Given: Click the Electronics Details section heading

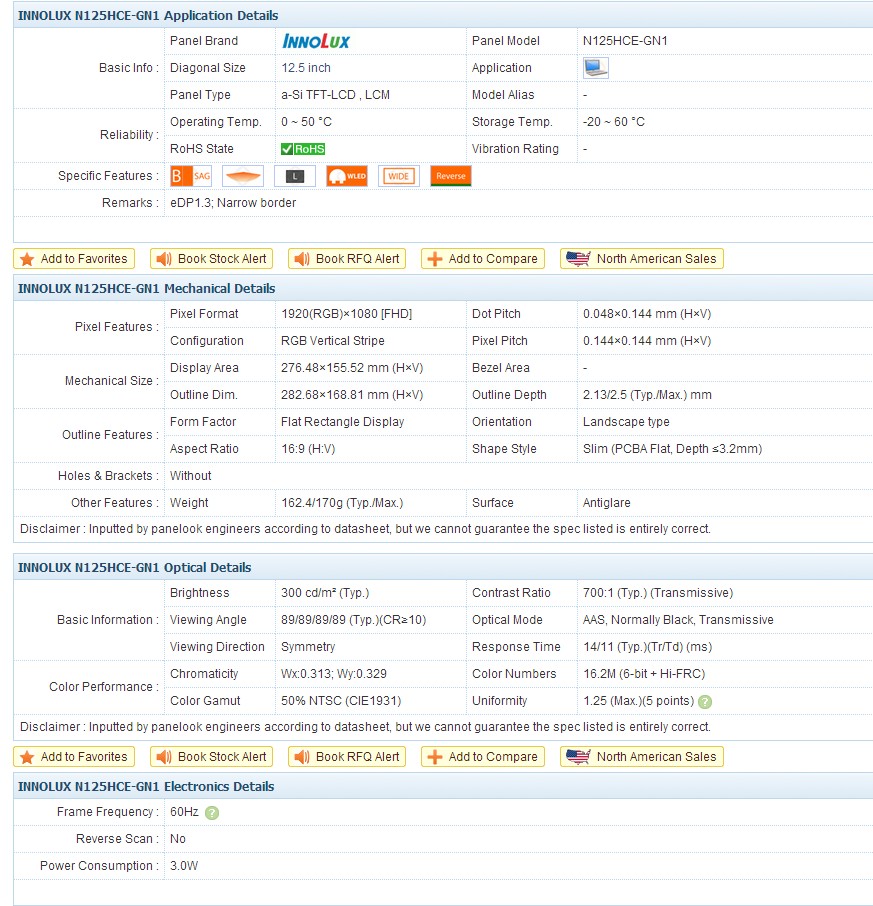Looking at the screenshot, I should tap(146, 786).
